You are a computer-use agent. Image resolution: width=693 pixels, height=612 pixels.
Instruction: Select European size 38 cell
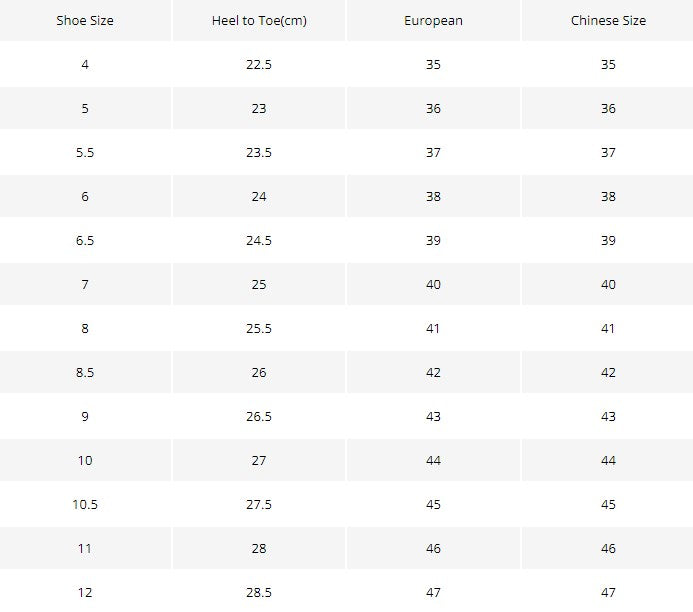point(433,196)
